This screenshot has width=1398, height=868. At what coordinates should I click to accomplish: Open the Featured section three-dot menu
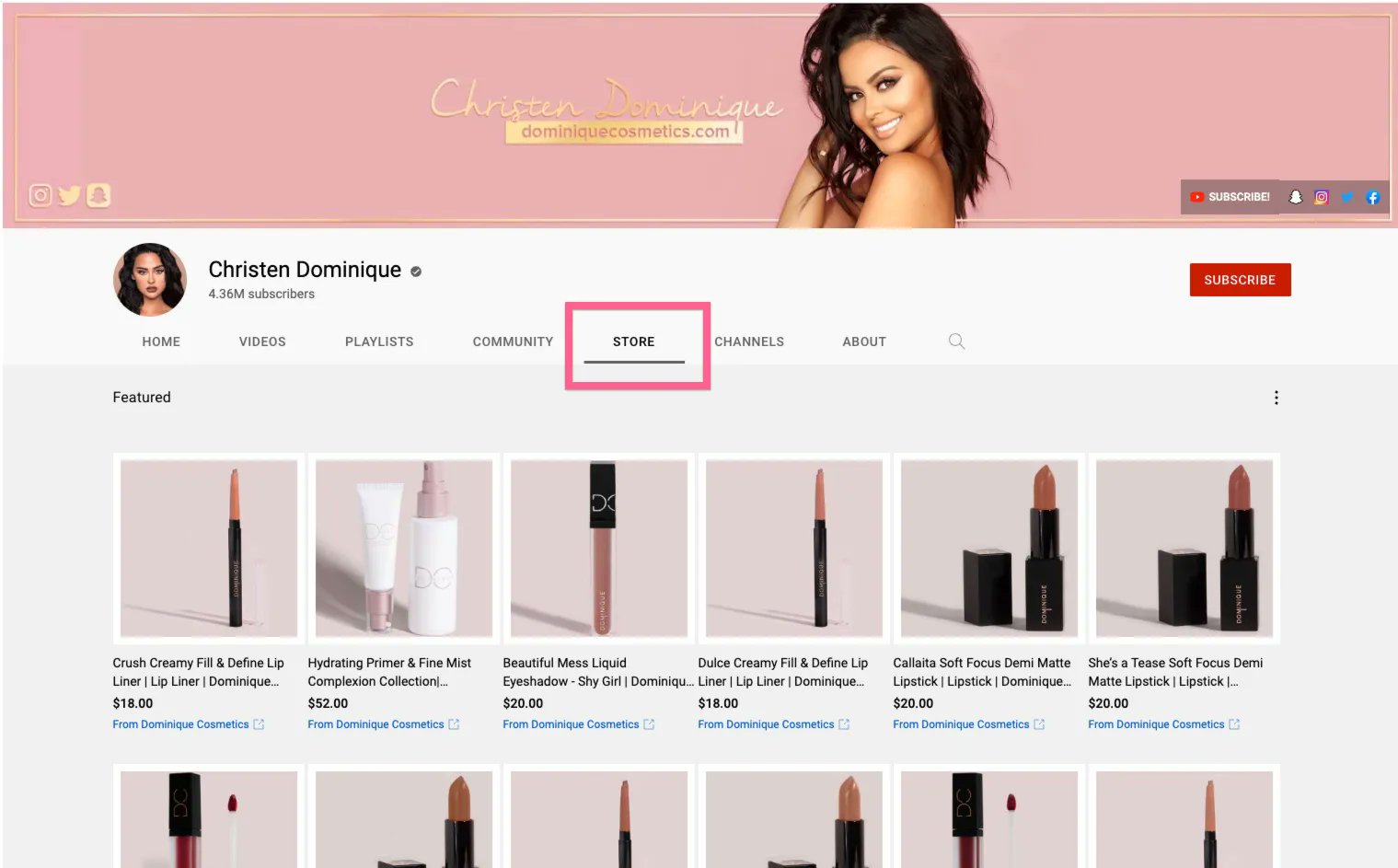(x=1276, y=398)
